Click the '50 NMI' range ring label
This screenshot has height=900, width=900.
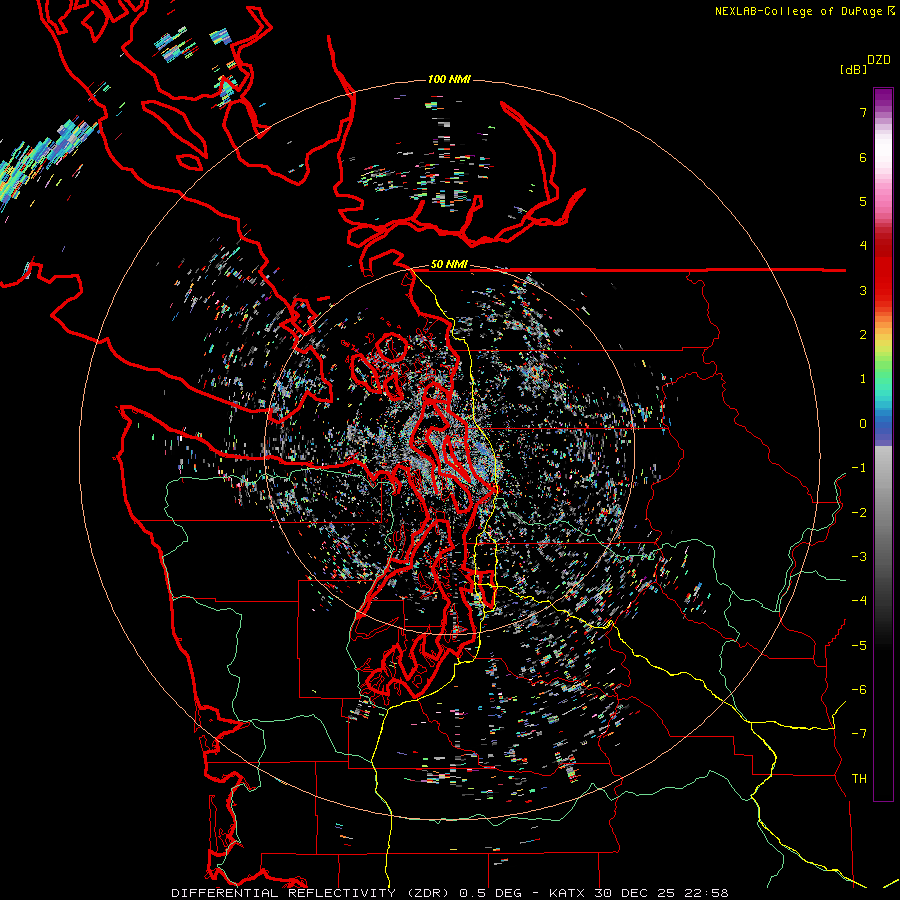pos(449,264)
